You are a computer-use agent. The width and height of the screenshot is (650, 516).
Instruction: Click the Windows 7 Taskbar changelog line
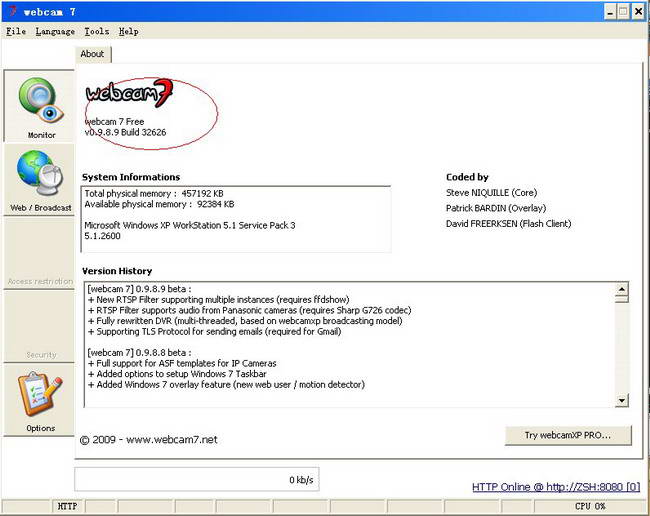pyautogui.click(x=177, y=374)
